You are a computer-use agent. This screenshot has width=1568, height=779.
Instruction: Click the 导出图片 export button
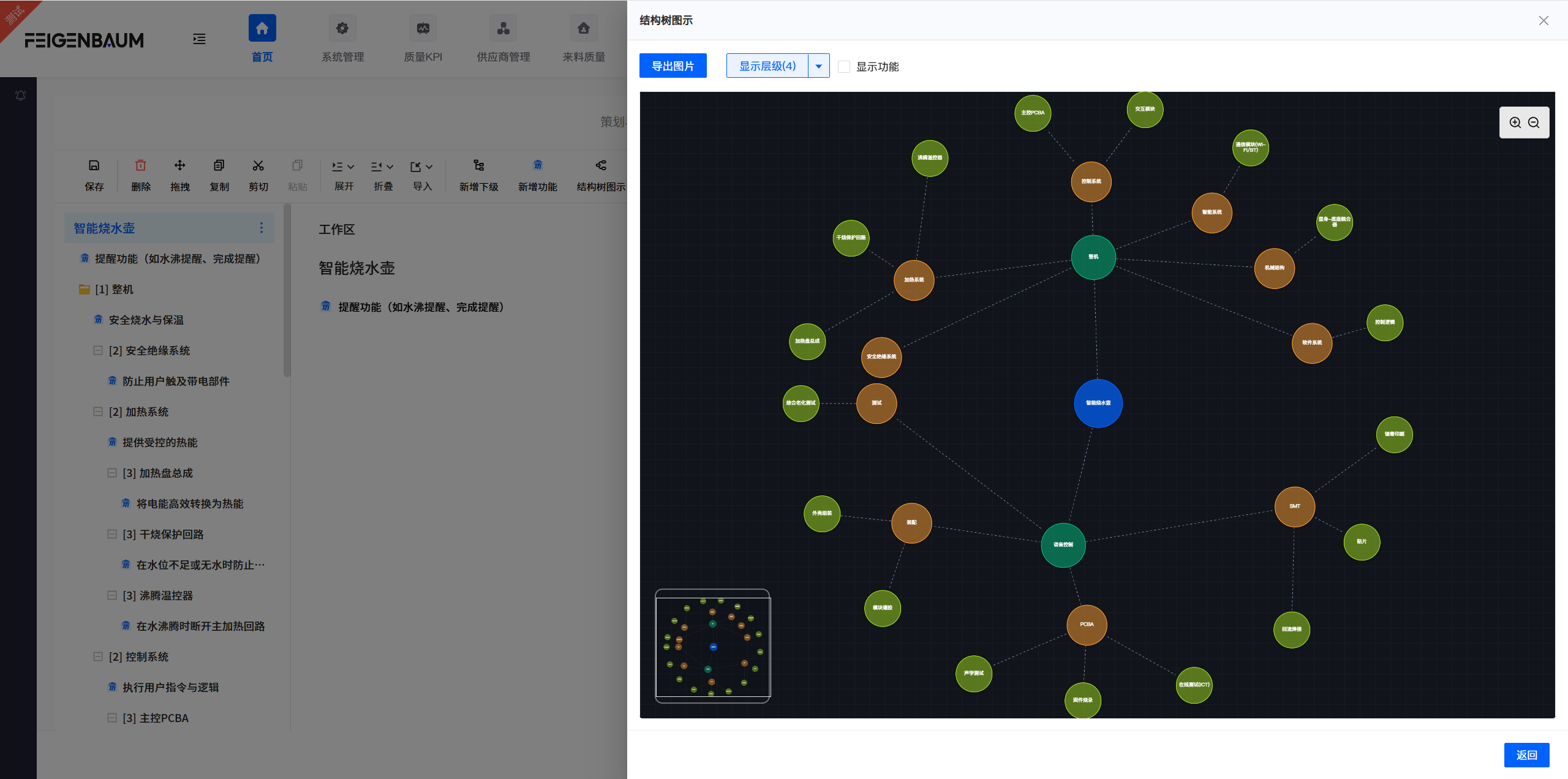tap(673, 66)
